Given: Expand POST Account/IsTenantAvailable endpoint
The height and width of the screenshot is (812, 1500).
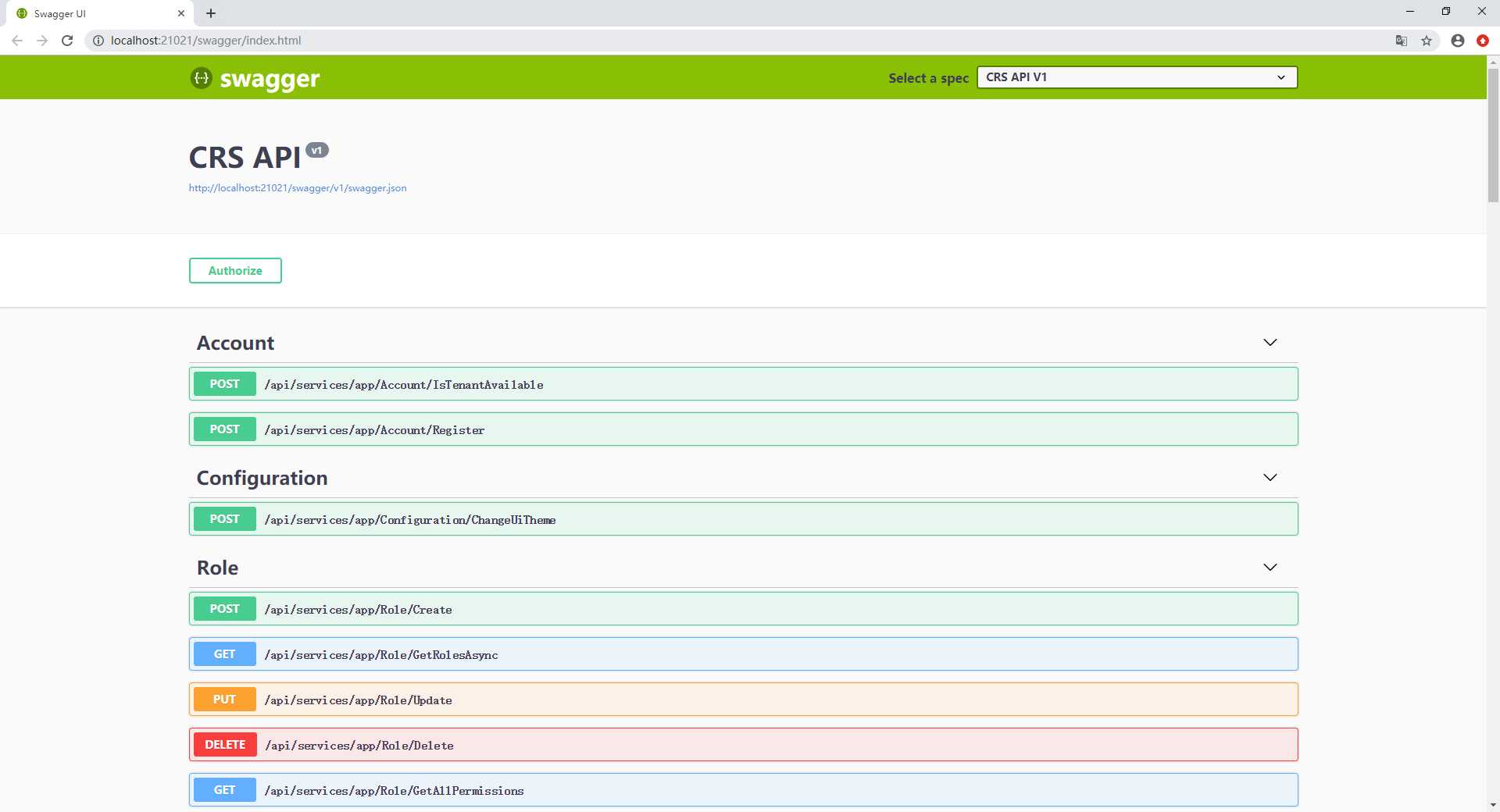Looking at the screenshot, I should coord(744,384).
